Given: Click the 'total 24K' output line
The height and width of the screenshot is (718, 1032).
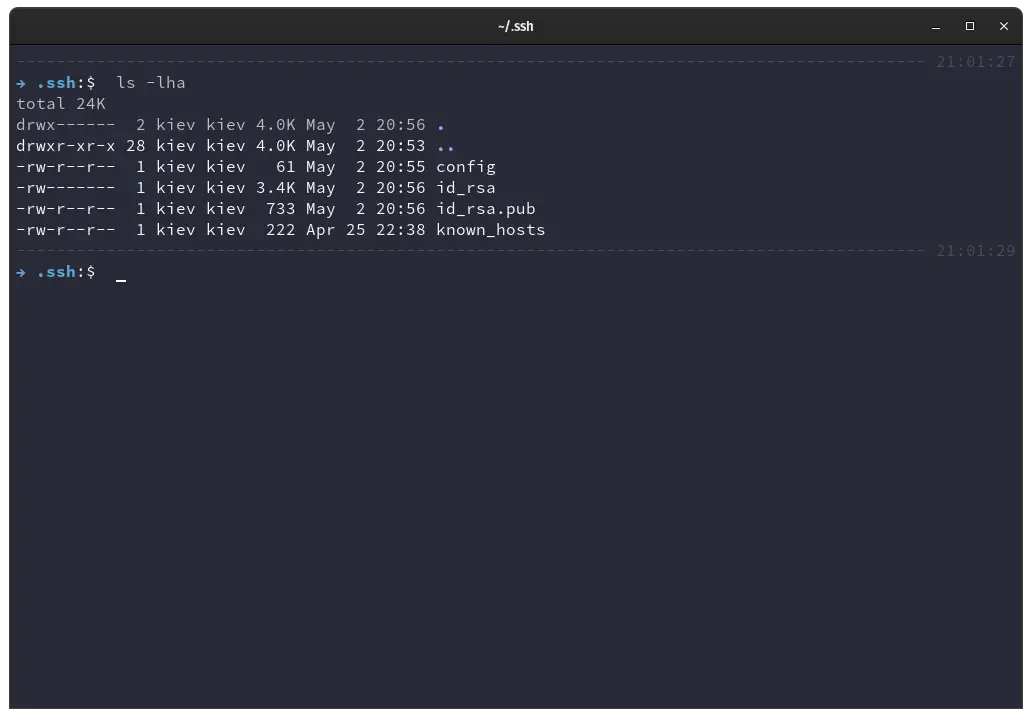Looking at the screenshot, I should [x=61, y=104].
